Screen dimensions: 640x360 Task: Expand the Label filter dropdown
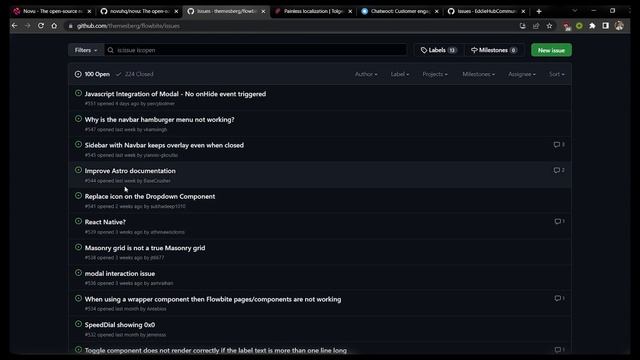pos(400,74)
